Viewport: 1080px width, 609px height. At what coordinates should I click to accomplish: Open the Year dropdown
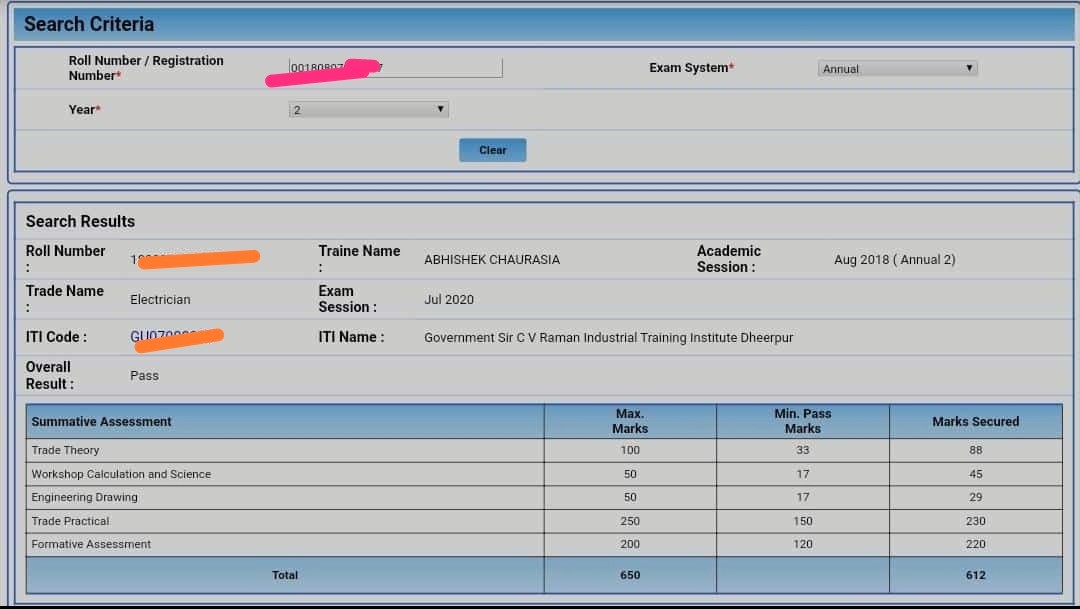(x=368, y=109)
